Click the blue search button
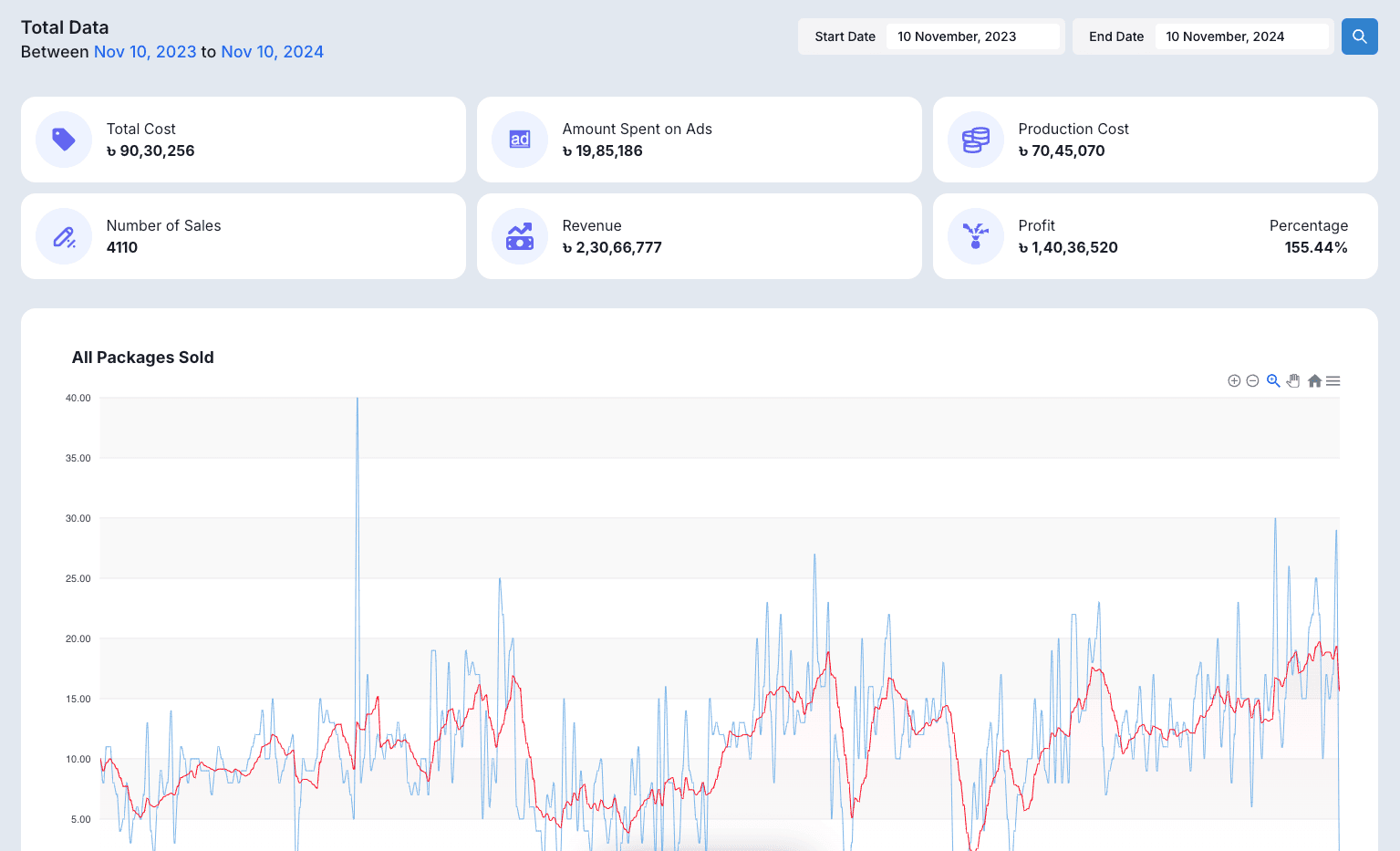 tap(1359, 36)
